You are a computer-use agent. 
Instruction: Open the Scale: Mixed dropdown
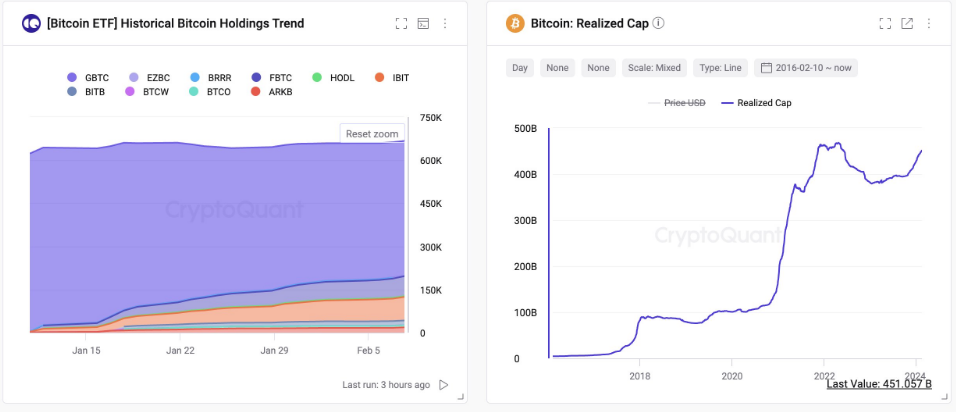click(x=654, y=68)
